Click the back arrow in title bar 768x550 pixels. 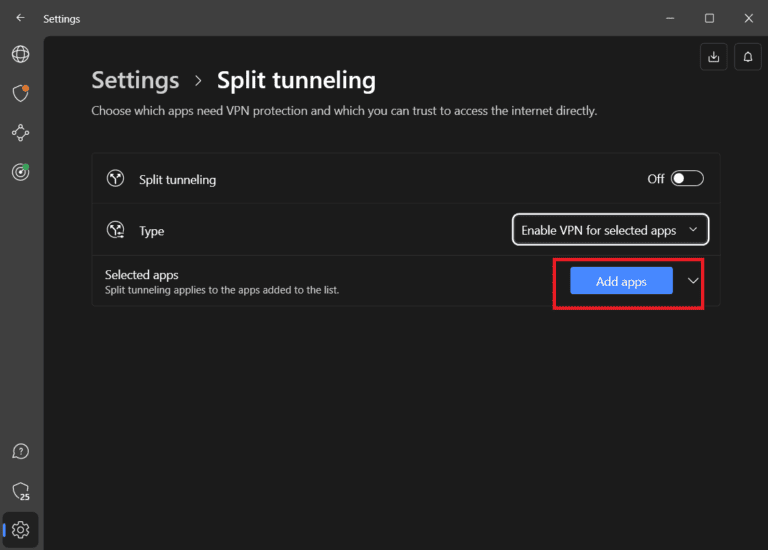click(x=20, y=18)
